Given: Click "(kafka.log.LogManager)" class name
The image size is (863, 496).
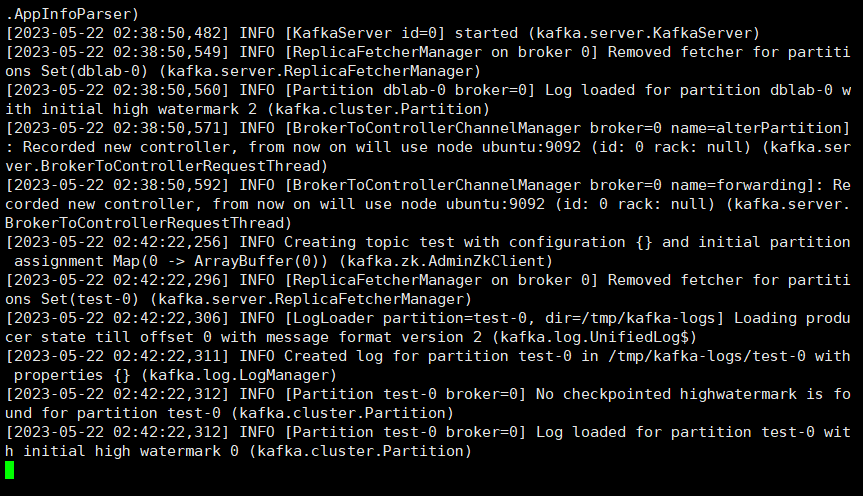Looking at the screenshot, I should coord(239,375).
